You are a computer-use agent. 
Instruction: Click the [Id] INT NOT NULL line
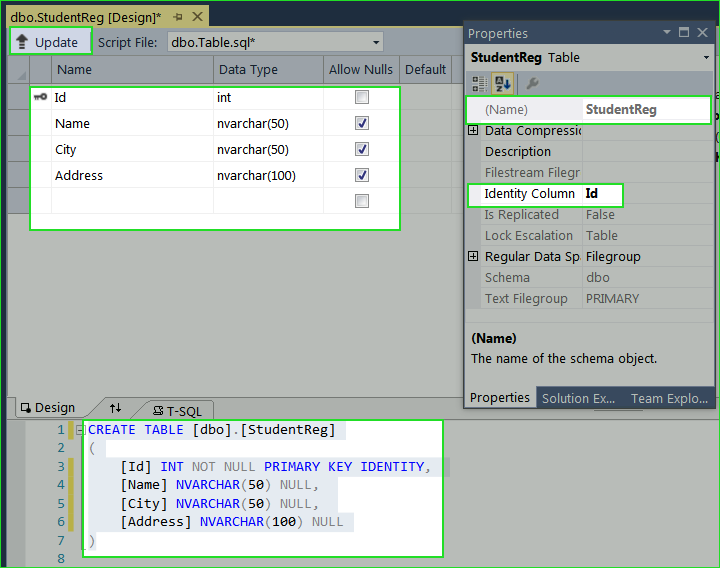pyautogui.click(x=276, y=467)
